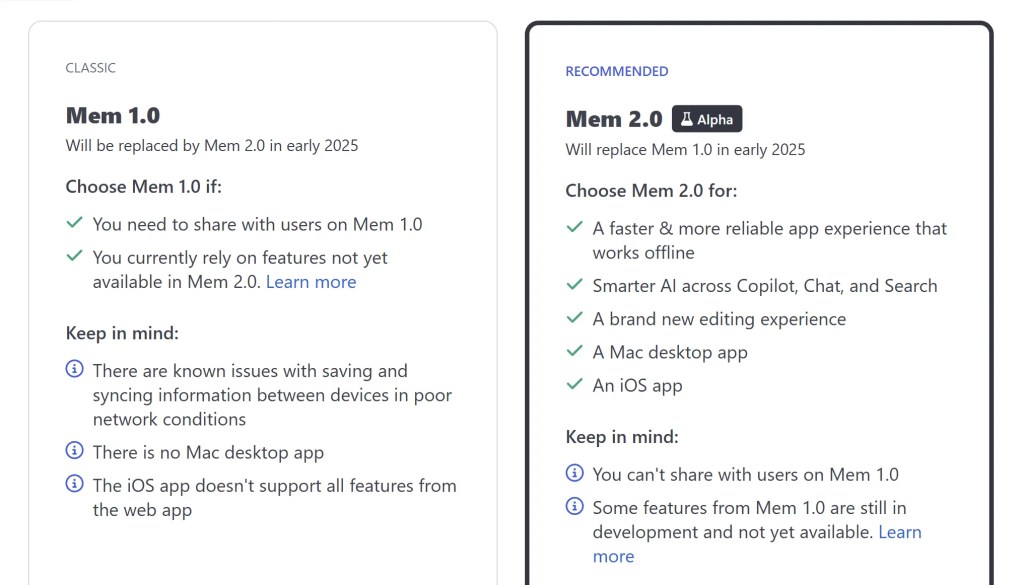Click checkmark next to 'A Mac desktop app'

tap(574, 351)
